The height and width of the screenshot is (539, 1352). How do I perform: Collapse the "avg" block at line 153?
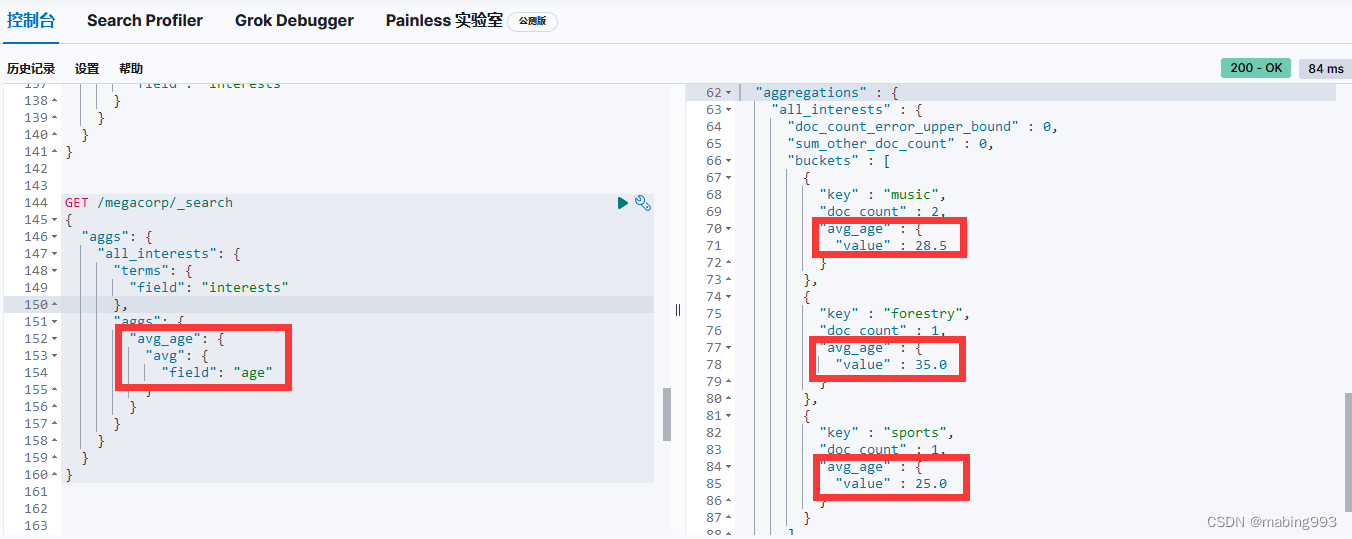55,356
